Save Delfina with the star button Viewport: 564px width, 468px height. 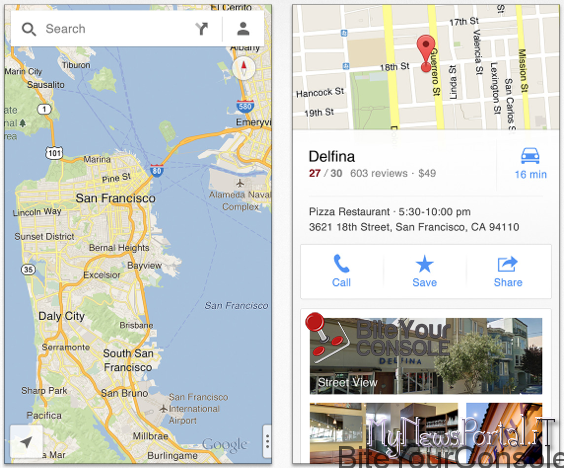click(x=424, y=271)
